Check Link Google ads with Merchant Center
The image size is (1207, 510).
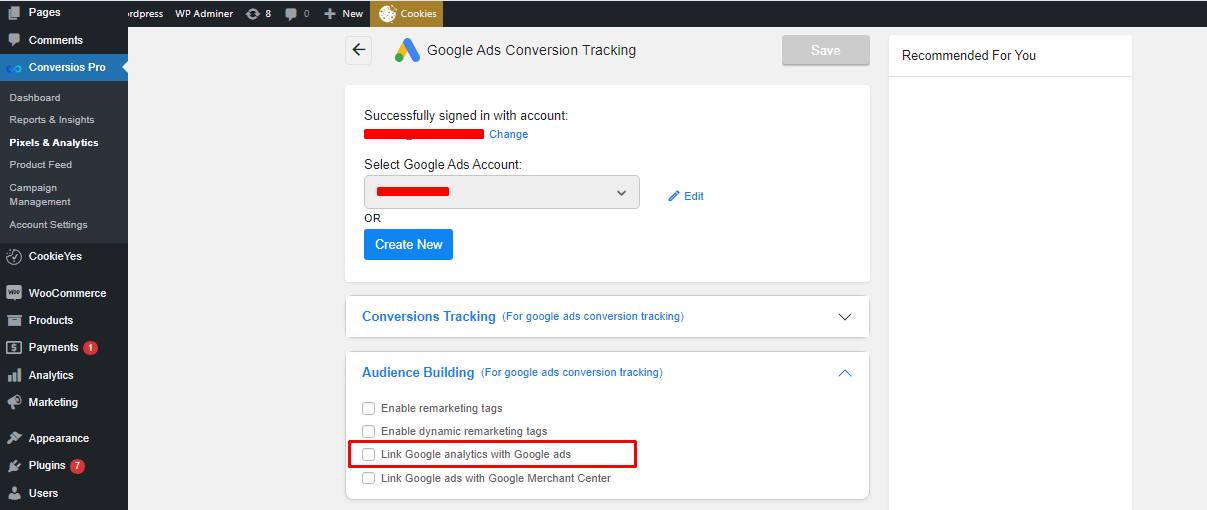368,478
